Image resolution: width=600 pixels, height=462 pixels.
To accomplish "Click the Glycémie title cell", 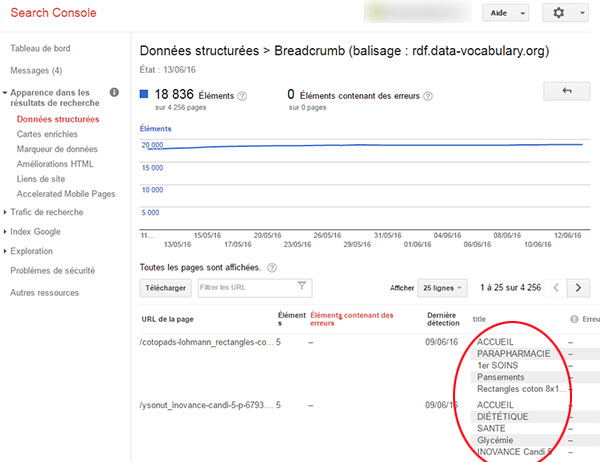I will [x=495, y=440].
